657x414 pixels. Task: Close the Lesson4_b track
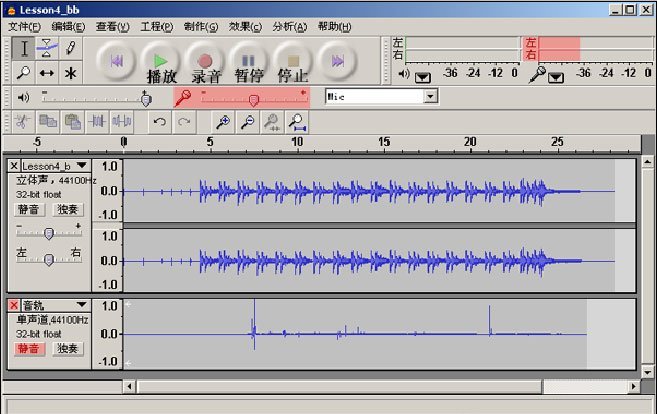click(14, 166)
